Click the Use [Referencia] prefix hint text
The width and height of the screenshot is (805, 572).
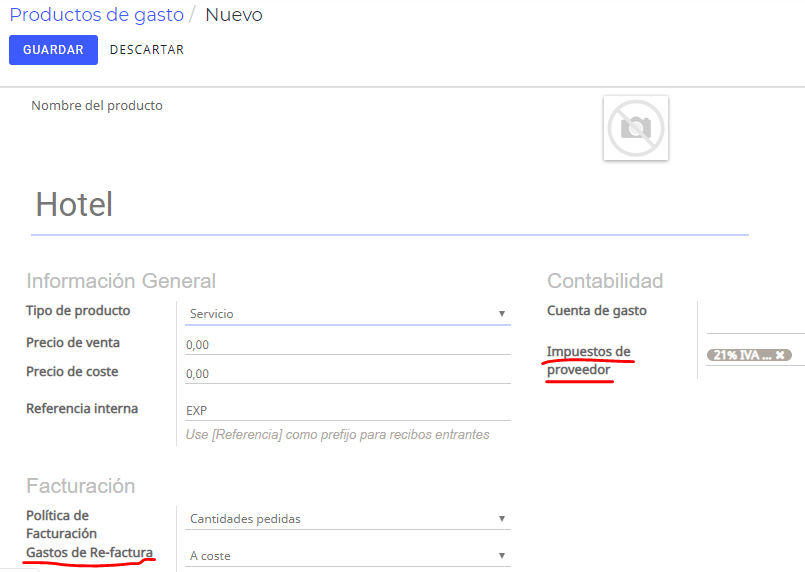click(x=337, y=434)
